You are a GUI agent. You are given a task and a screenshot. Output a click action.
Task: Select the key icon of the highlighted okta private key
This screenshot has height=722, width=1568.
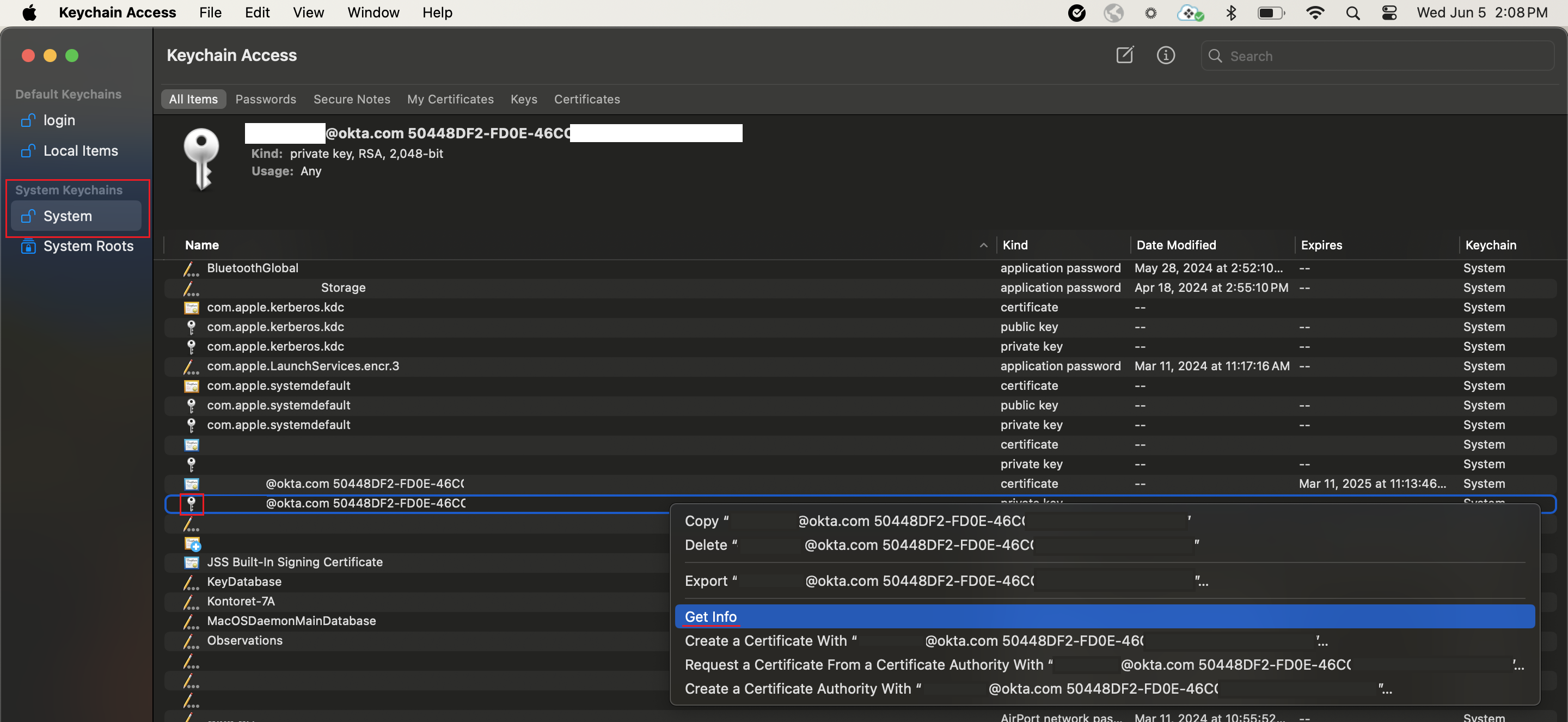192,504
